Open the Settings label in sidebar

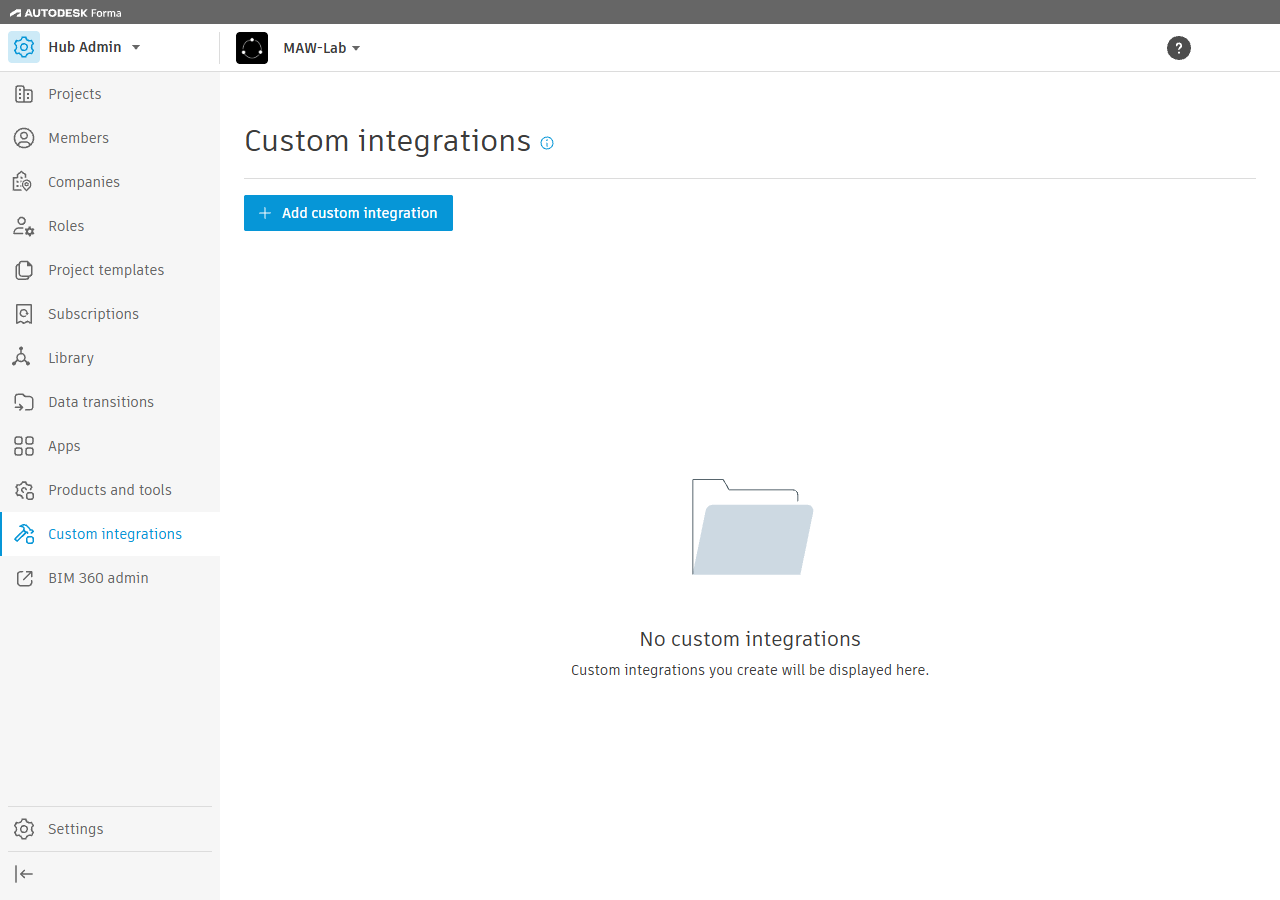[76, 829]
